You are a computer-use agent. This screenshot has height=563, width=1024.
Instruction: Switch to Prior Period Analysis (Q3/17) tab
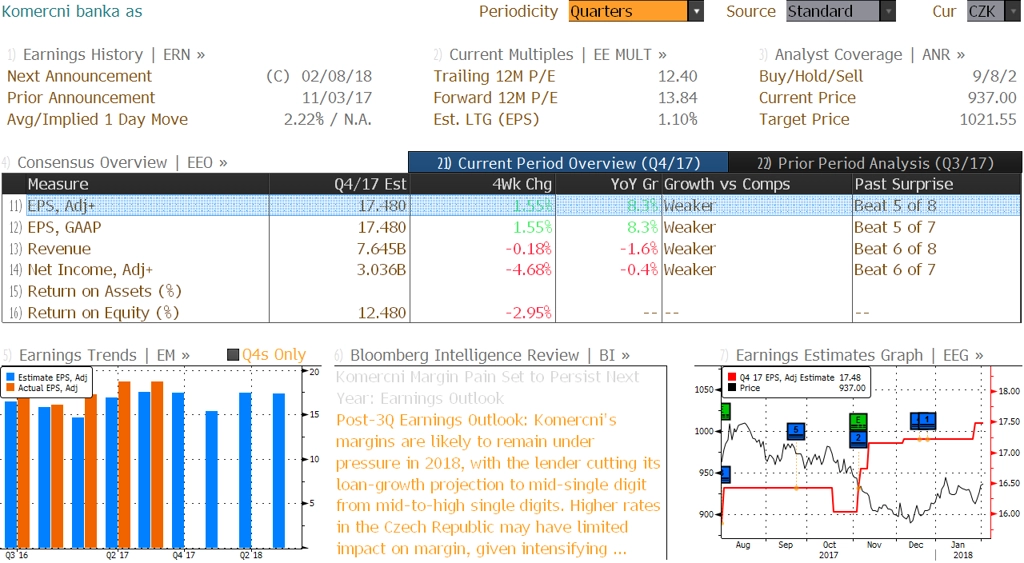click(875, 163)
